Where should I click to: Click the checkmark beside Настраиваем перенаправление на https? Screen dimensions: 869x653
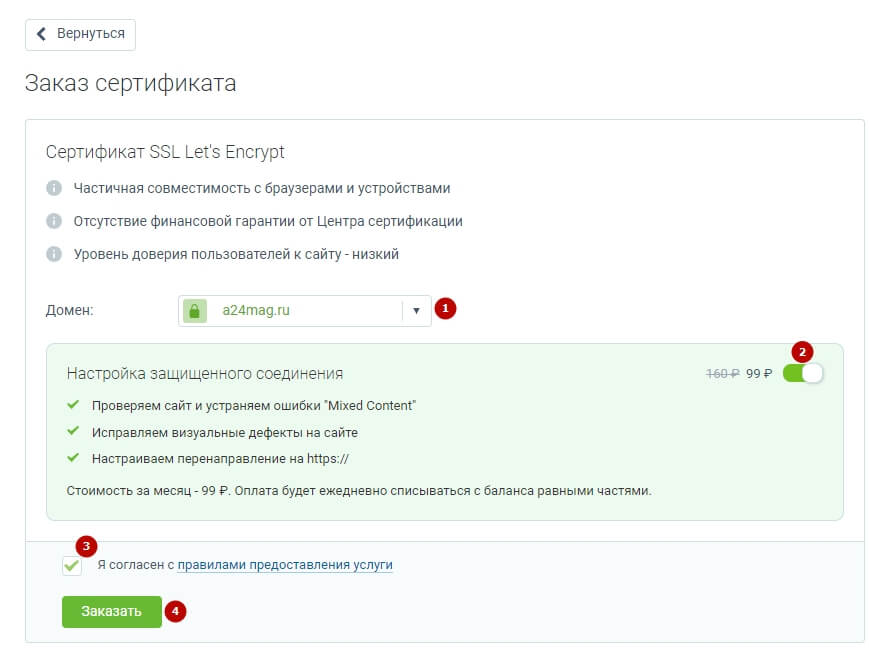tap(73, 458)
